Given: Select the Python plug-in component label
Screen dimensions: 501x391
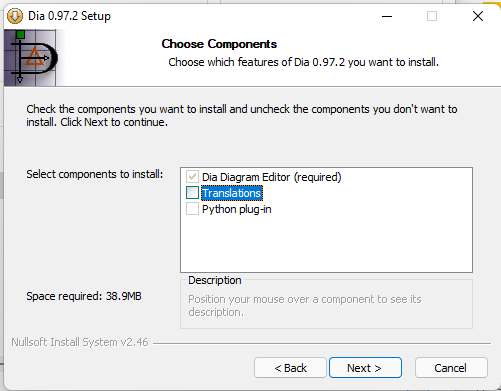Looking at the screenshot, I should pyautogui.click(x=237, y=209).
